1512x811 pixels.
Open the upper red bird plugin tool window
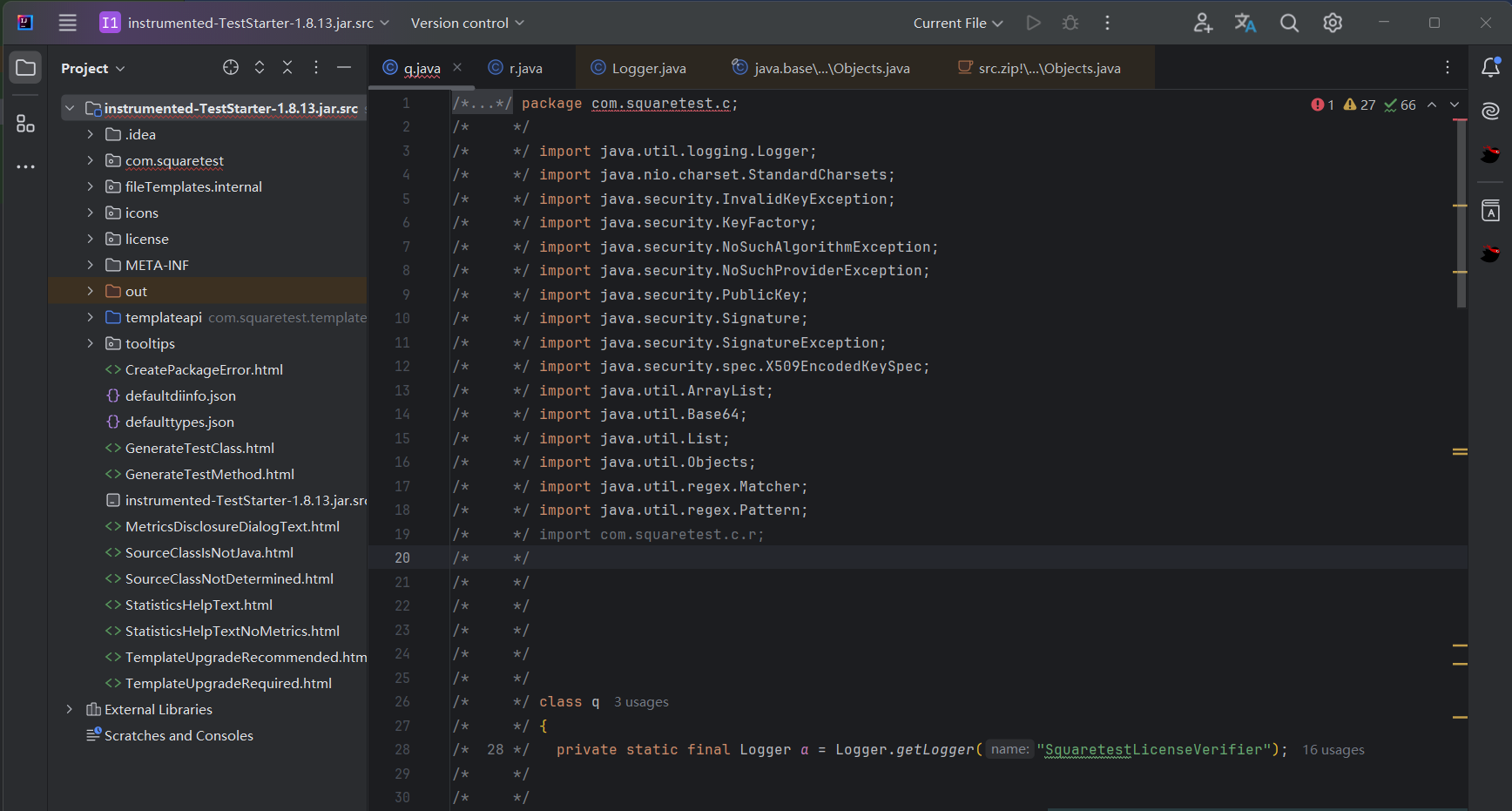(1491, 155)
